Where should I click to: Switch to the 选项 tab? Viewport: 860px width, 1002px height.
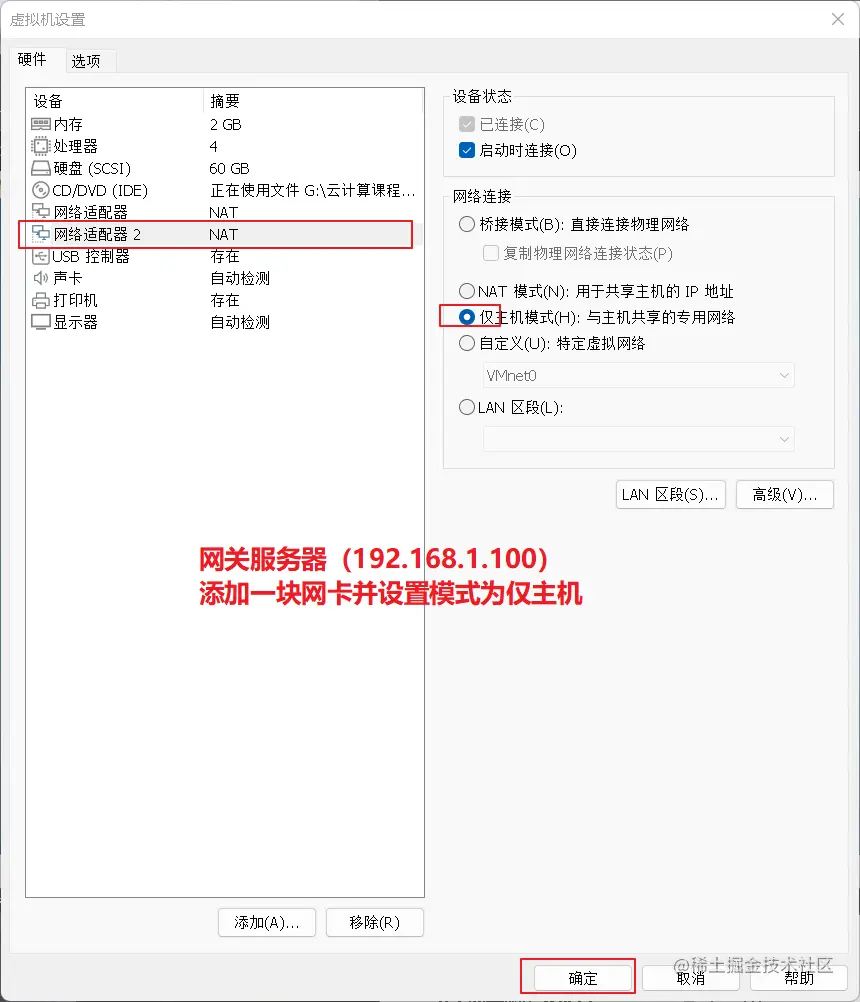[x=86, y=61]
